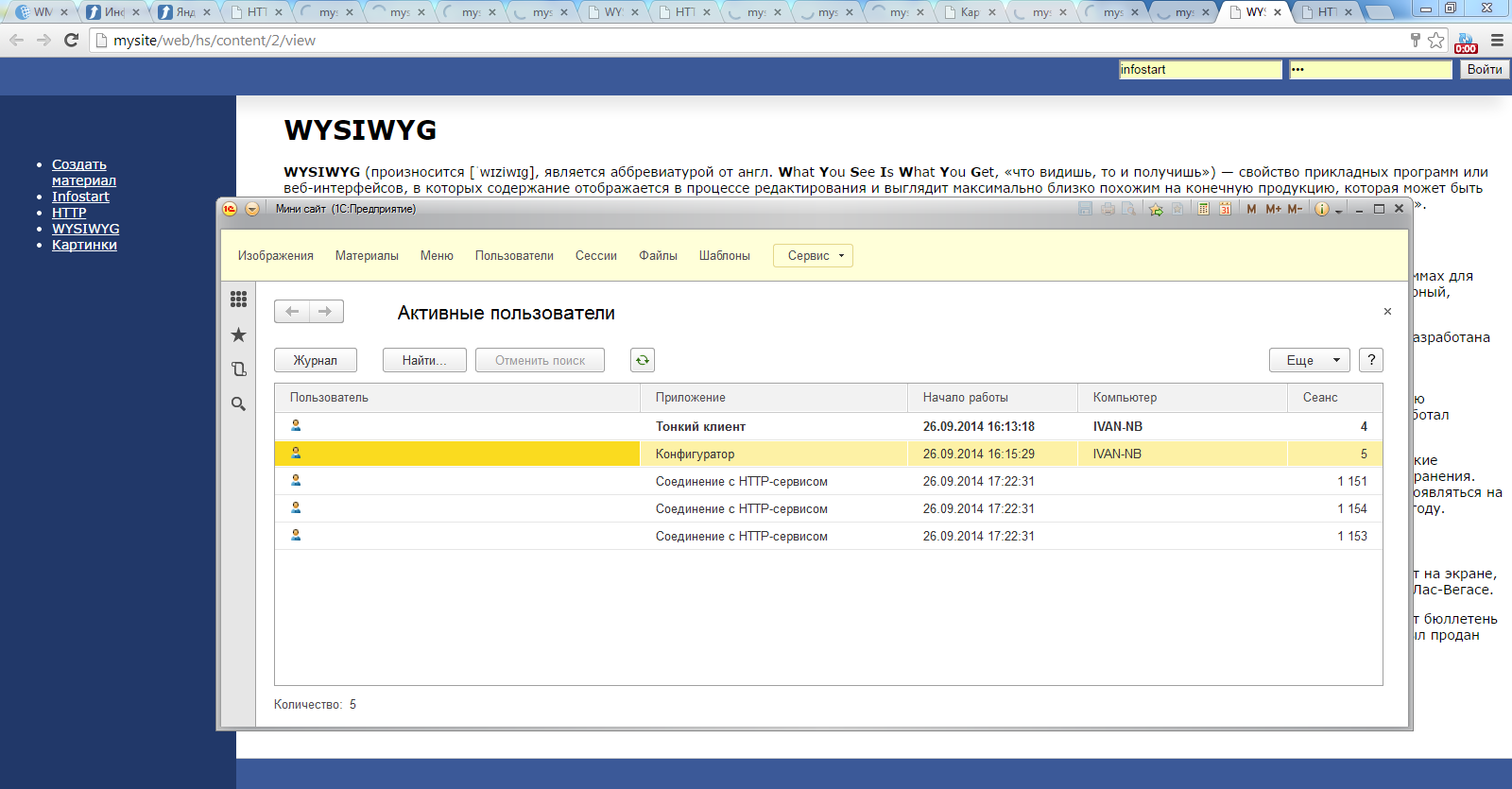Click the M+ memory add button
Viewport: 1512px width, 789px height.
[x=1273, y=209]
